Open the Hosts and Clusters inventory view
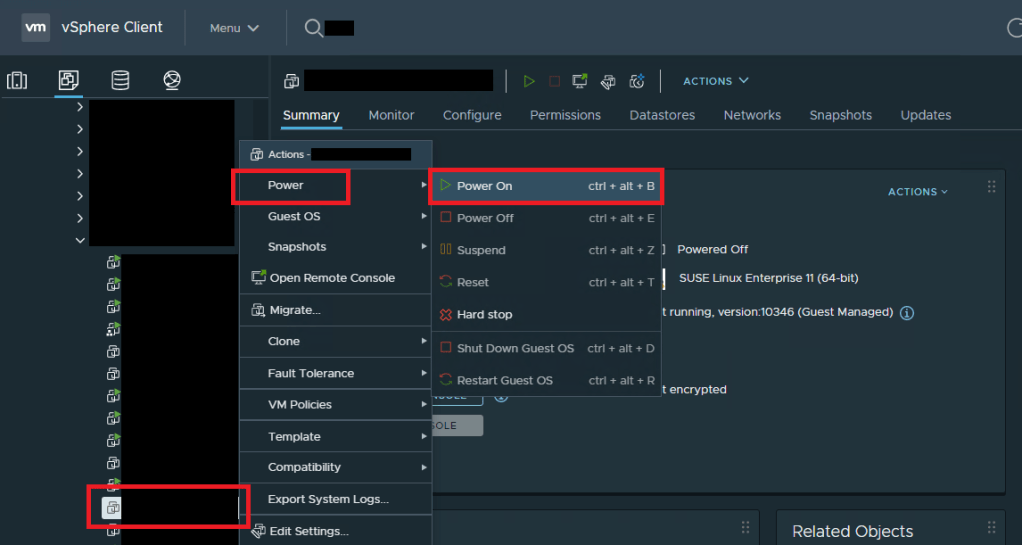The image size is (1022, 545). (17, 81)
